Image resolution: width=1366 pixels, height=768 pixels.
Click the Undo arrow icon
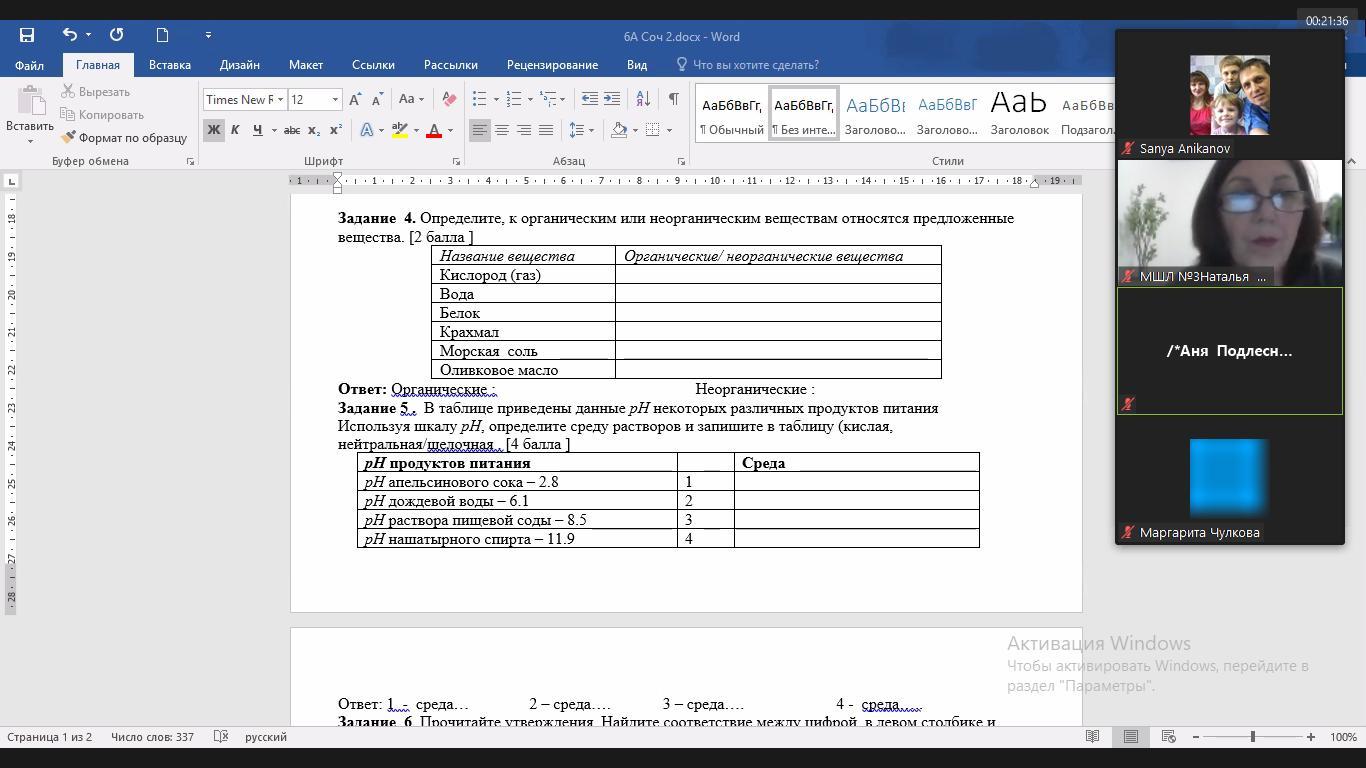69,35
